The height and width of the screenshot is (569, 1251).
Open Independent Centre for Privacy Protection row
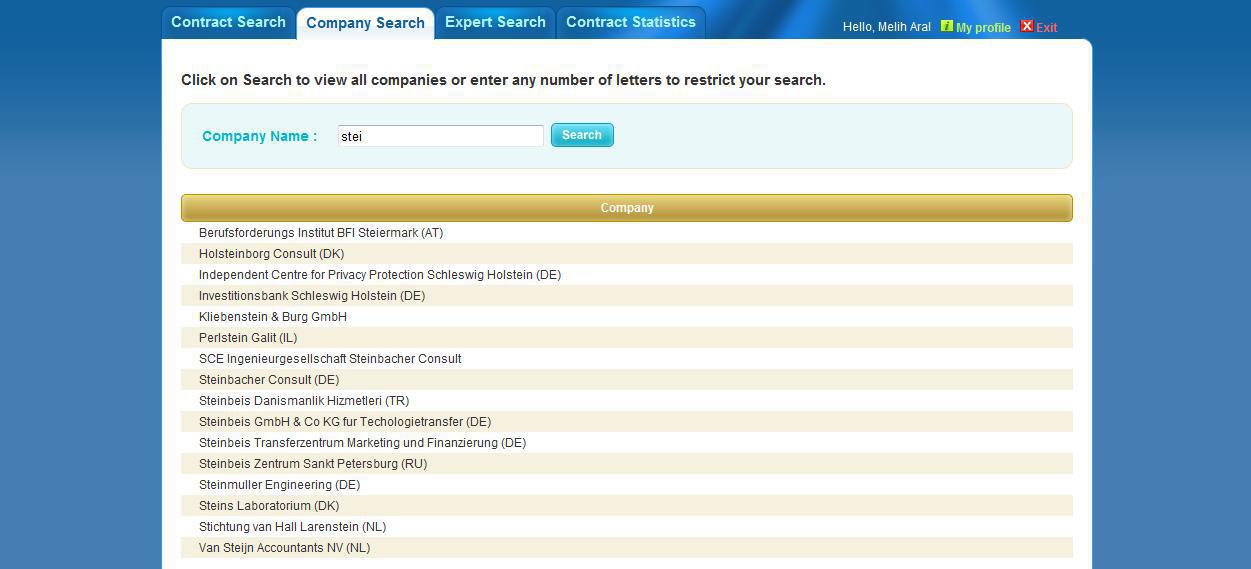627,275
